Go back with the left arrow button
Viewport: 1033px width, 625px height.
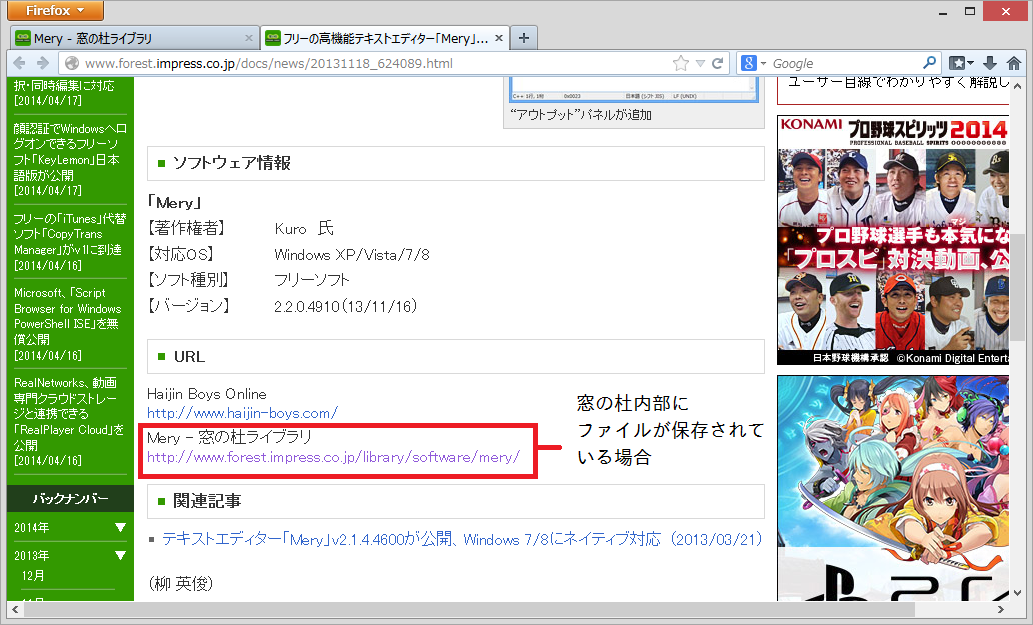tap(20, 63)
